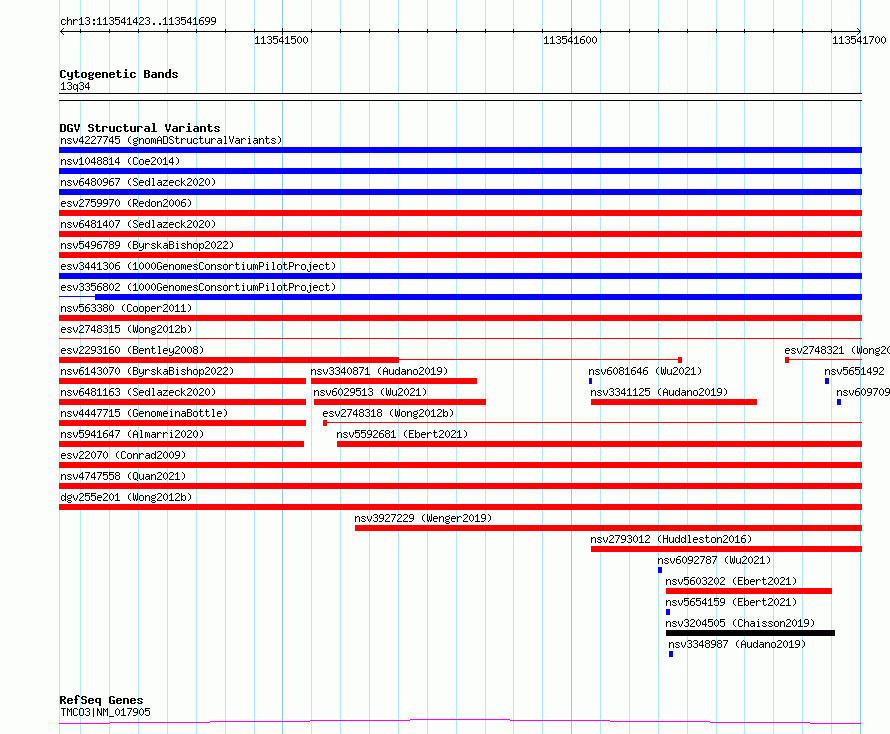890x734 pixels.
Task: Click esv2759970 (Redon2006) variant label
Action: pyautogui.click(x=126, y=203)
